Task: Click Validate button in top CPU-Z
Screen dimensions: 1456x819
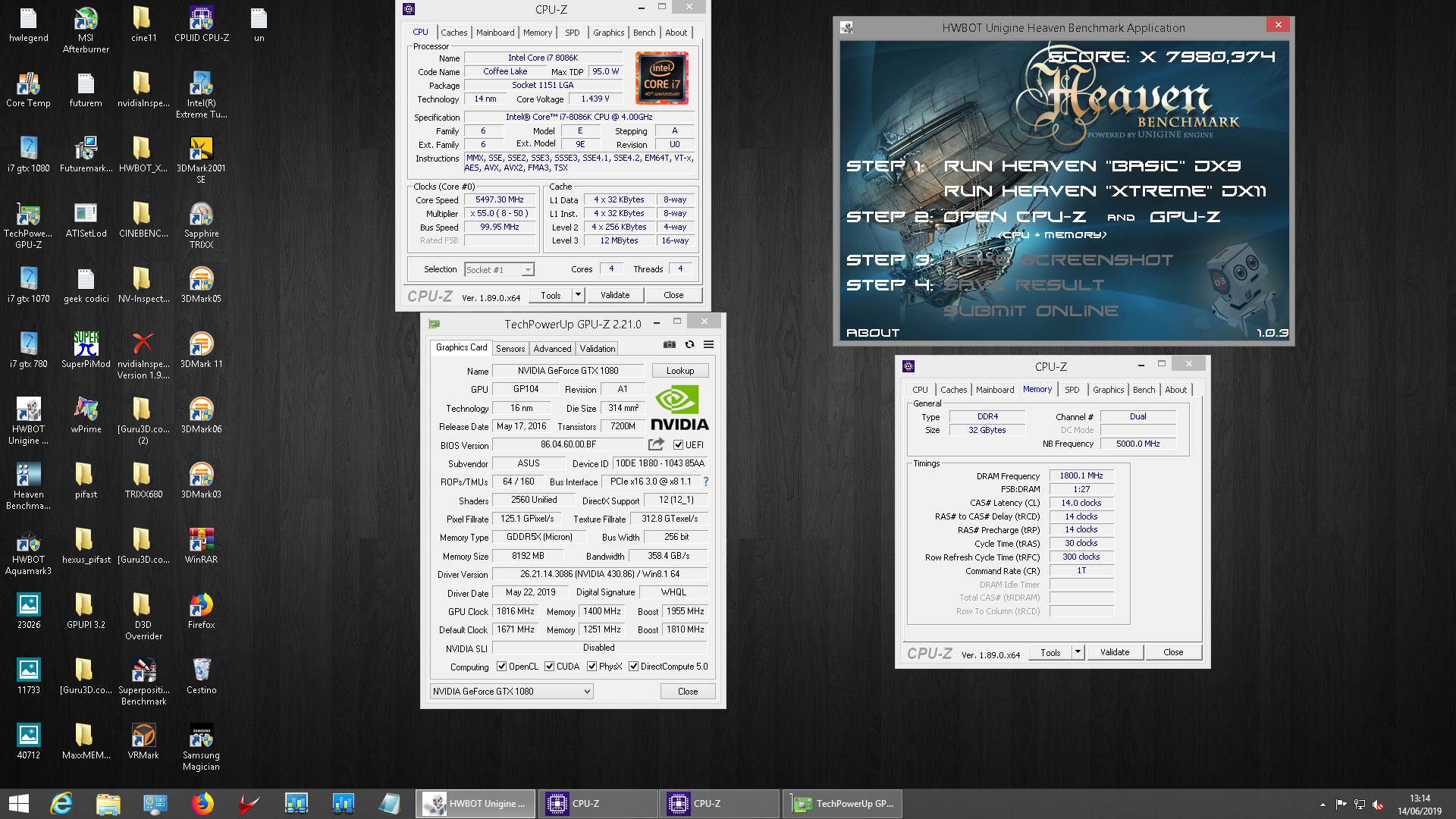Action: point(615,295)
